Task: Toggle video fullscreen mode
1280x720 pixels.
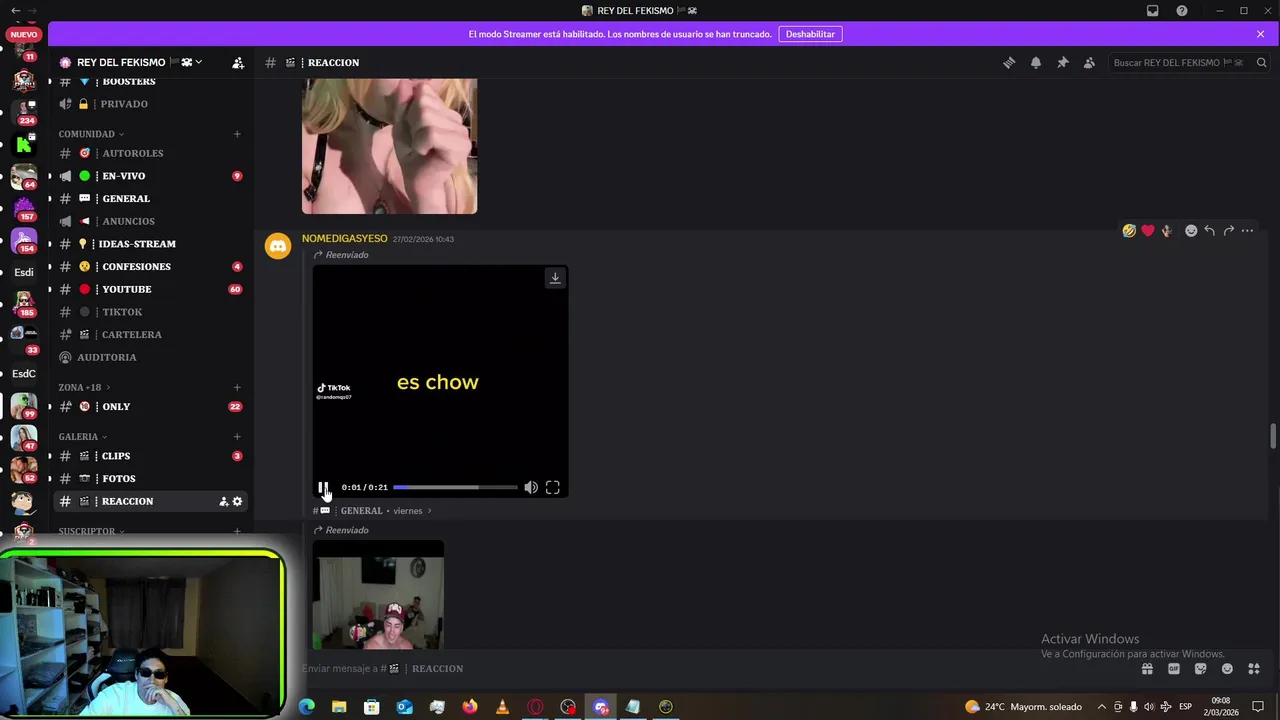Action: [553, 488]
